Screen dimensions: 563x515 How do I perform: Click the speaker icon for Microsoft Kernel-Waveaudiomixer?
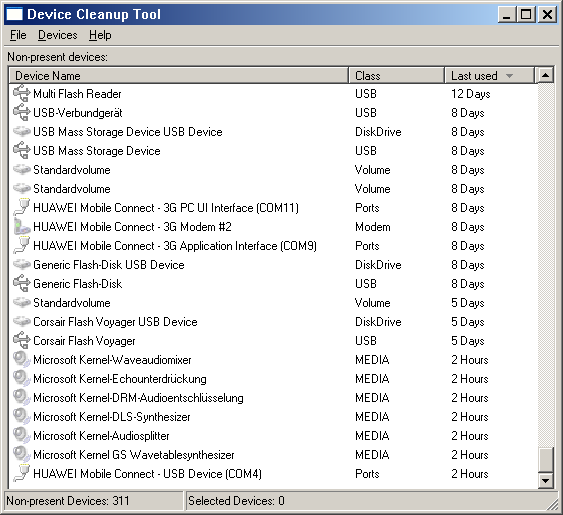coord(22,359)
